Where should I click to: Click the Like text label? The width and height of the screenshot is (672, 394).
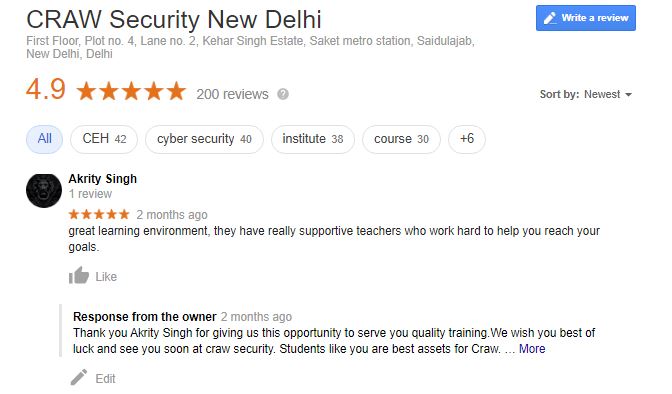pos(106,277)
